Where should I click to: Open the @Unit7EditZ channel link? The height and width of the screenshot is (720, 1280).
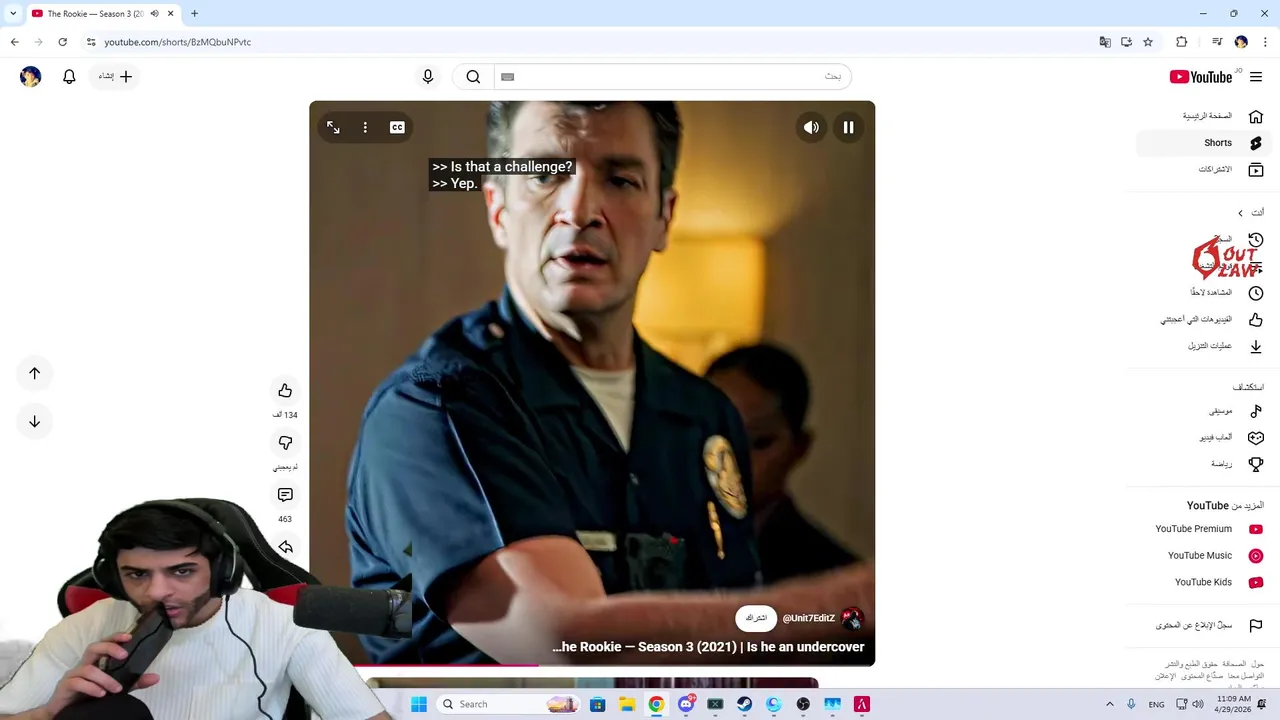point(808,618)
